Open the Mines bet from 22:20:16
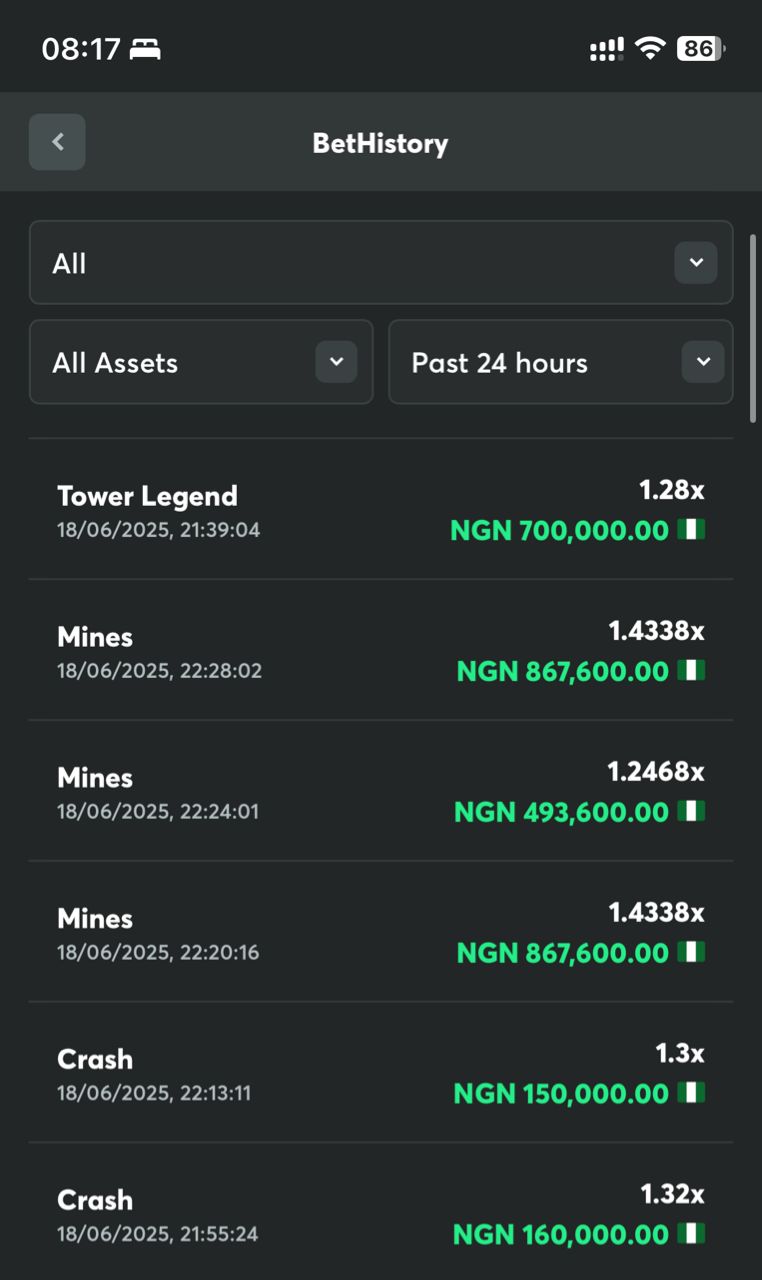 (x=381, y=932)
